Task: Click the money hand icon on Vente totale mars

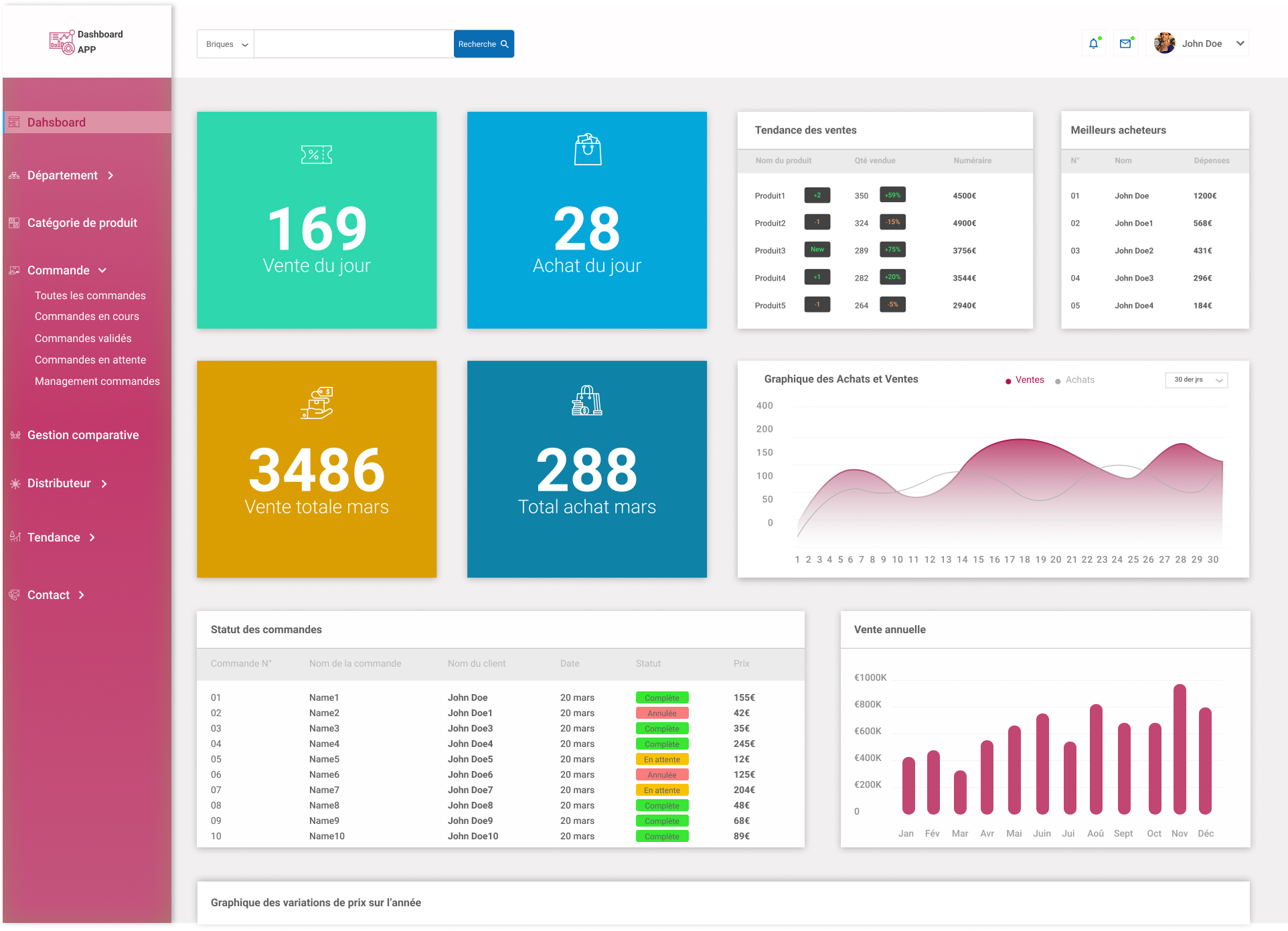Action: point(317,402)
